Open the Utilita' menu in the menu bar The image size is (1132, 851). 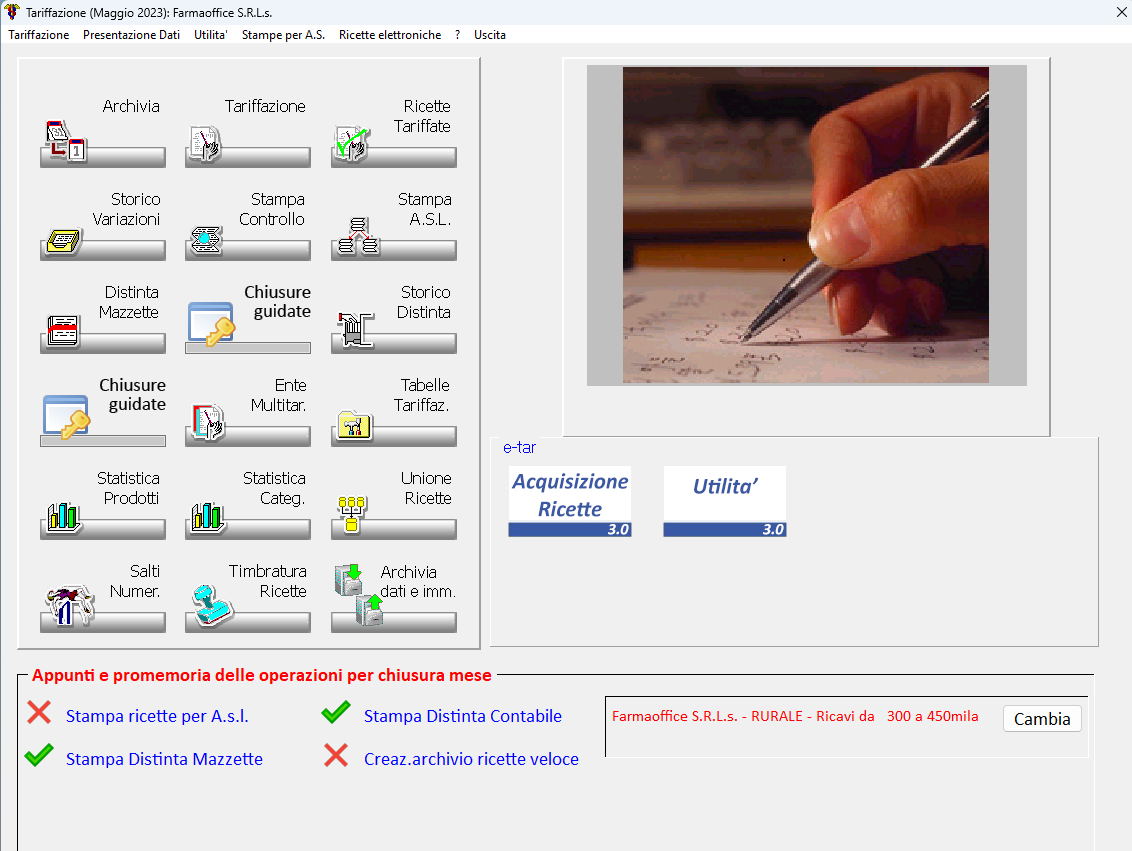211,35
